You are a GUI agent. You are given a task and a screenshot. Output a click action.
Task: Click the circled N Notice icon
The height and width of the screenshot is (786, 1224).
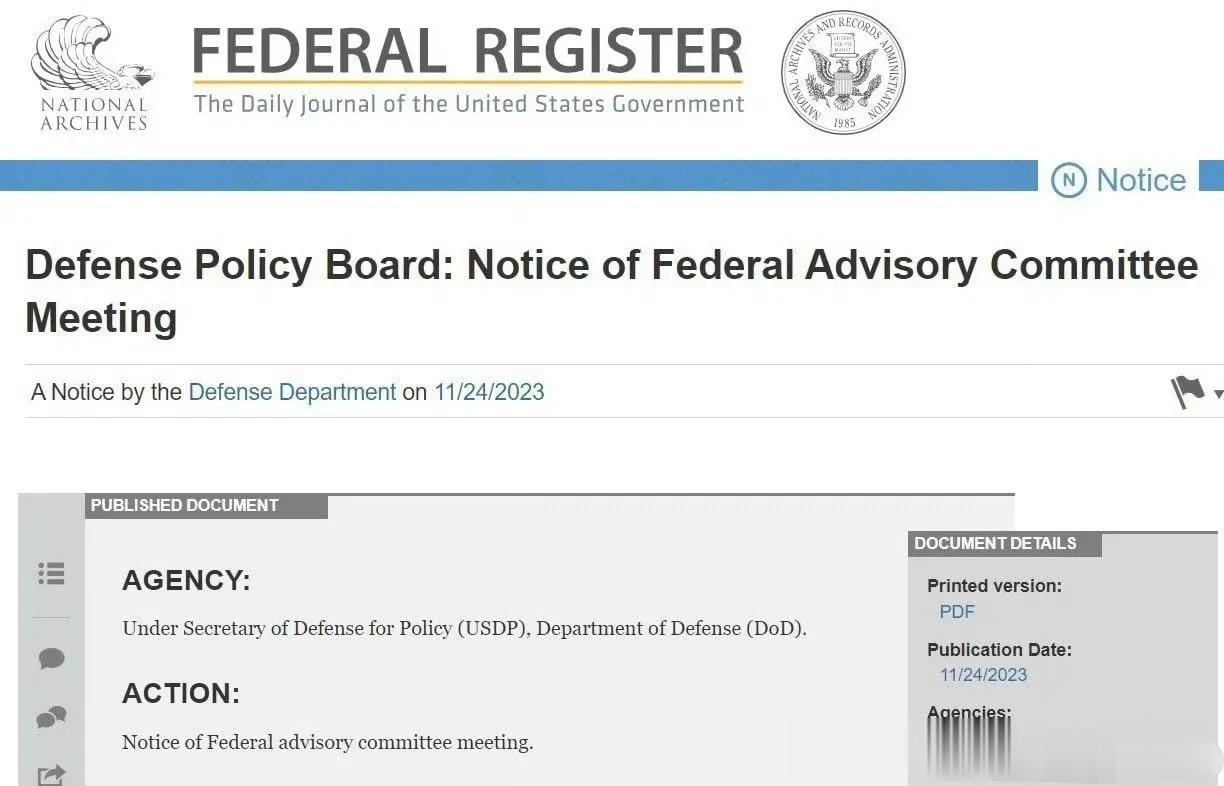pos(1068,180)
